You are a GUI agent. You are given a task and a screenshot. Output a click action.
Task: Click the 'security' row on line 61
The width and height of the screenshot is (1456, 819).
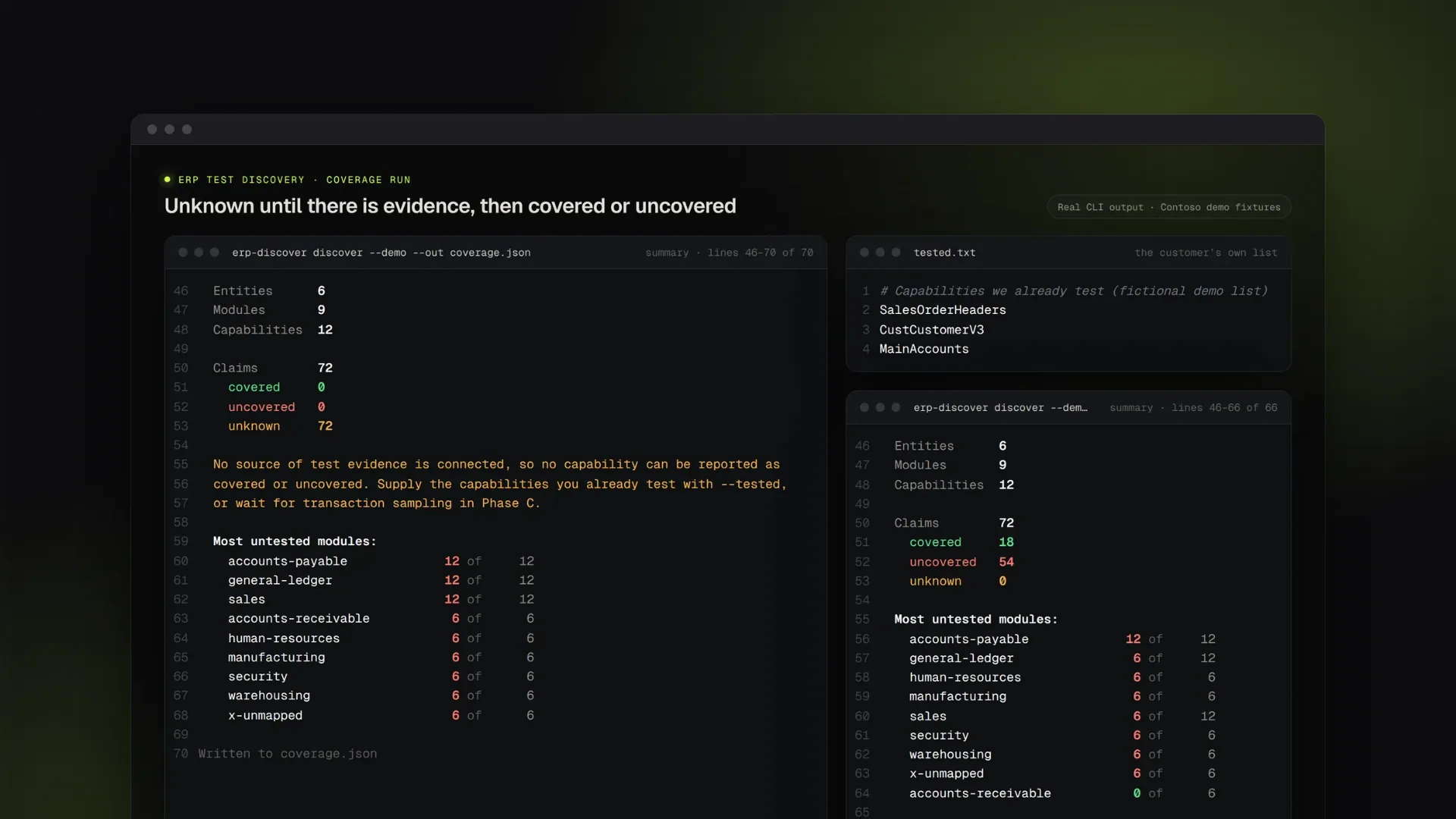(x=1062, y=736)
